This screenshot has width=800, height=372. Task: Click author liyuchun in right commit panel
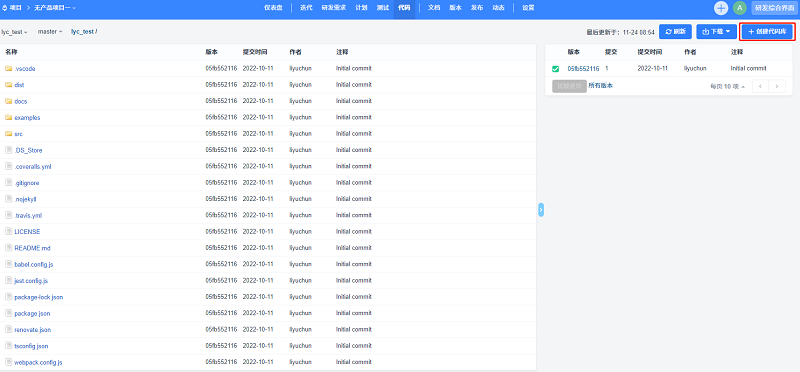(695, 68)
